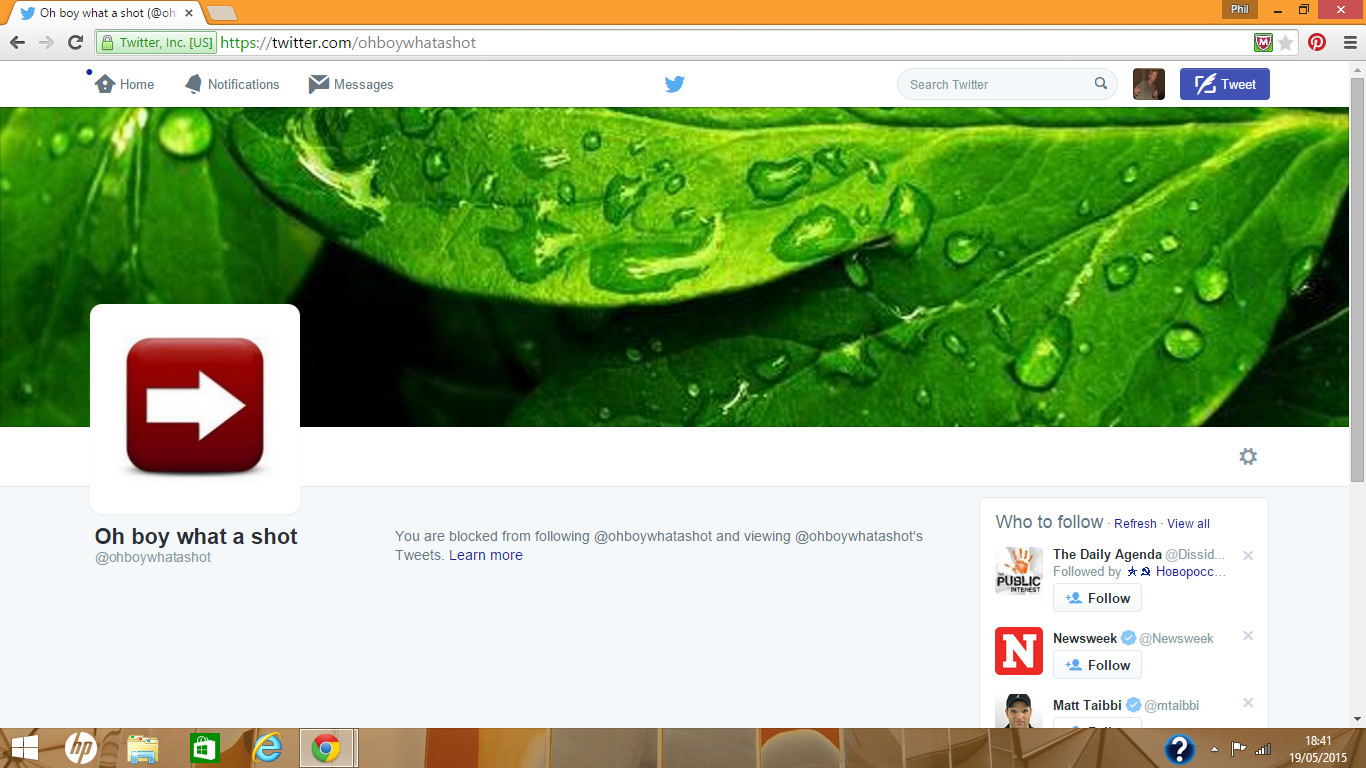The image size is (1366, 768).
Task: Go back with the browser Back arrow
Action: [x=17, y=42]
